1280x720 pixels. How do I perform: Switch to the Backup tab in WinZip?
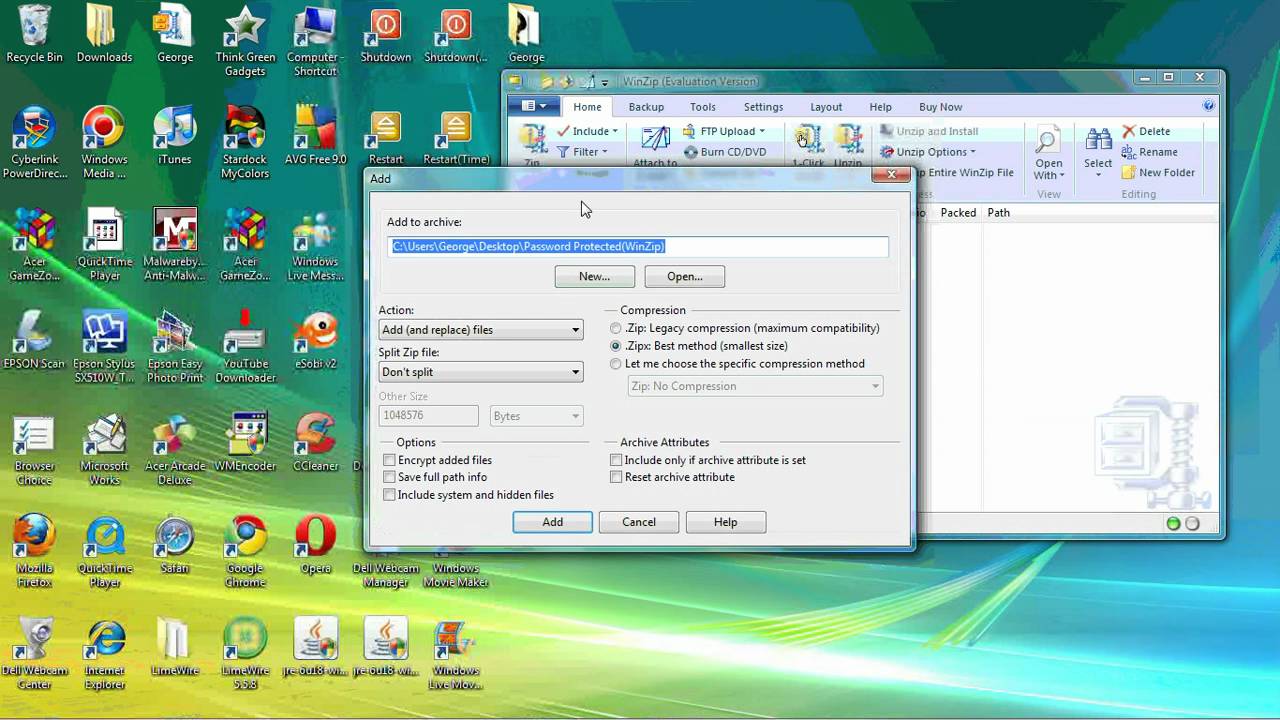[x=646, y=107]
